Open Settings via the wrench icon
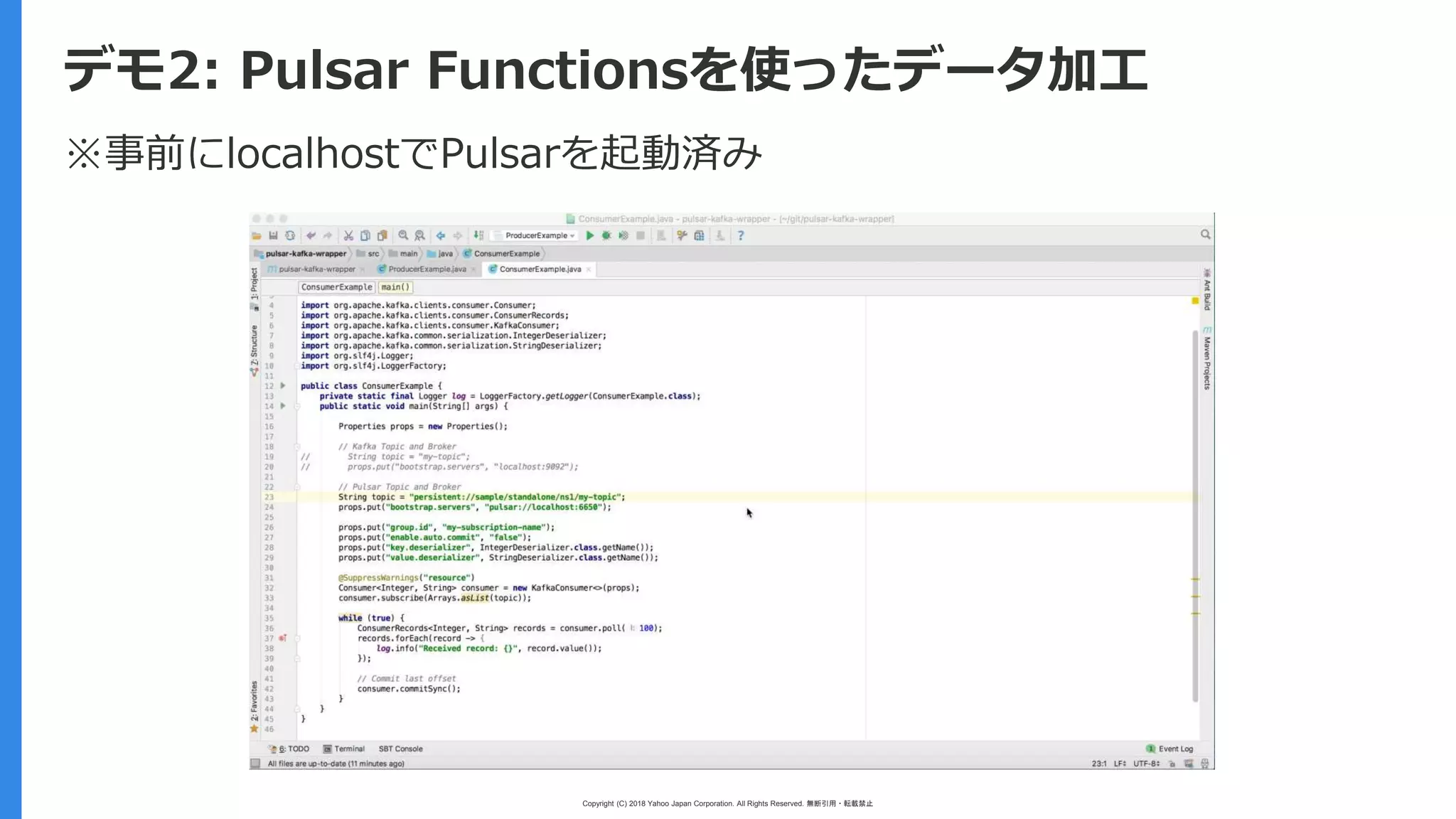 tap(682, 235)
